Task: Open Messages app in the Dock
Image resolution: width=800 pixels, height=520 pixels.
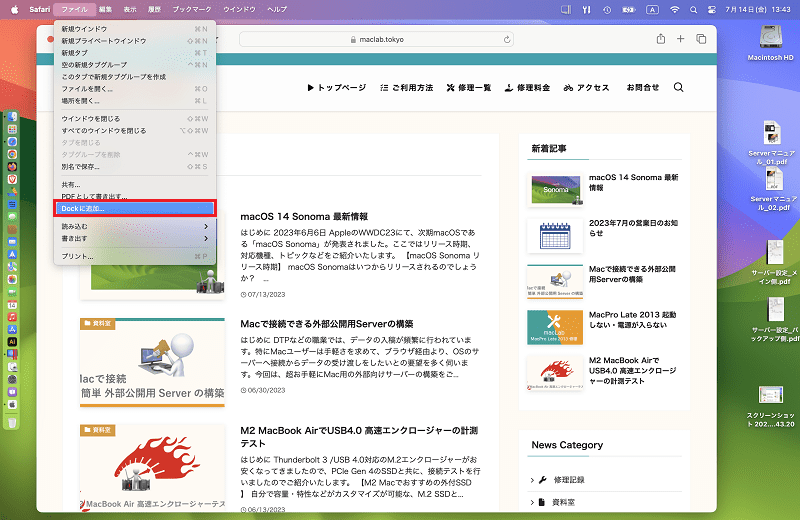Action: 12,217
